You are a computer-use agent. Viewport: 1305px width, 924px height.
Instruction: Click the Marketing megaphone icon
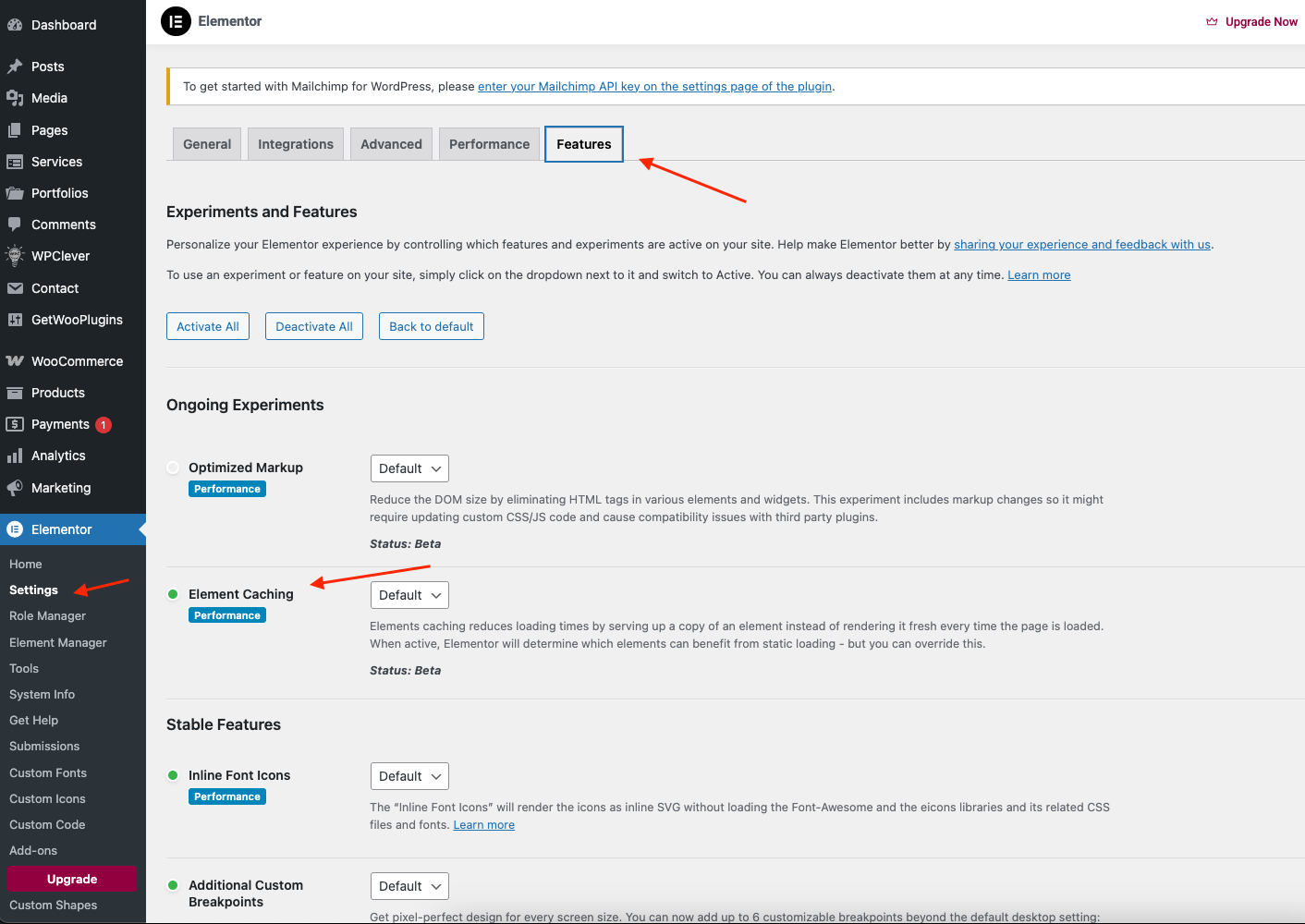(x=15, y=488)
